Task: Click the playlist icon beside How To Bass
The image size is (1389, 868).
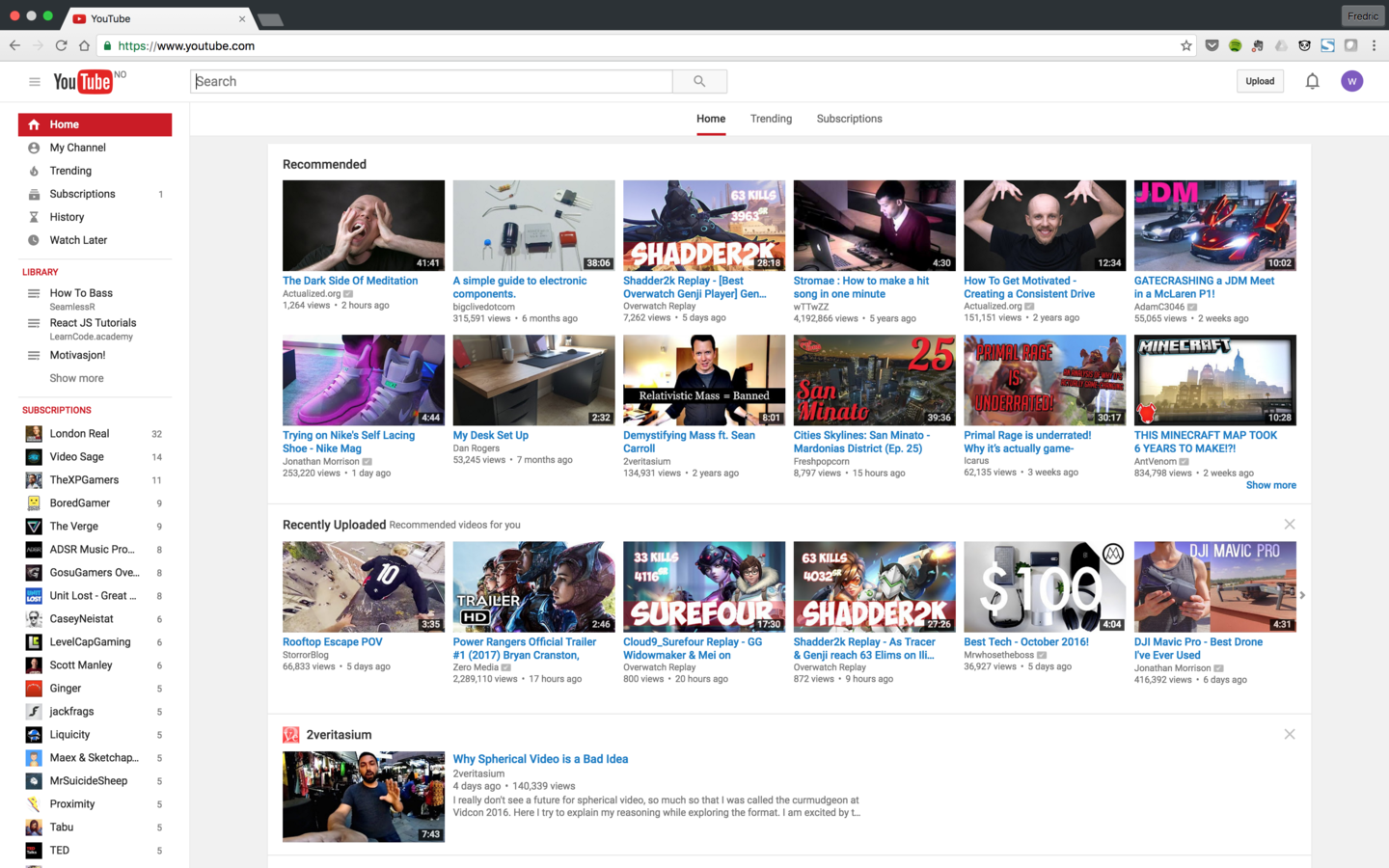Action: [x=34, y=293]
